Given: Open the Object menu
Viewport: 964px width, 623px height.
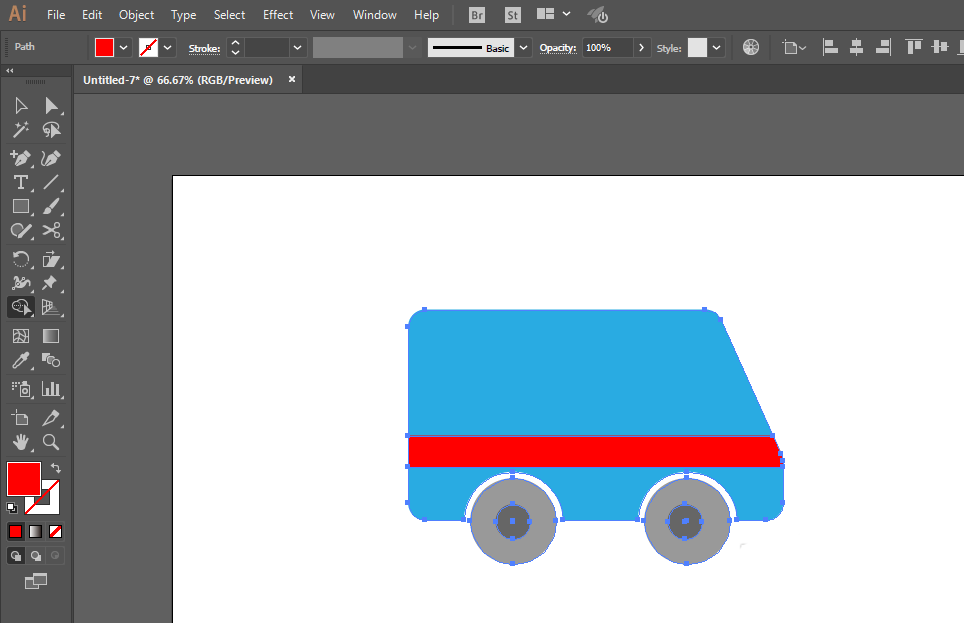Looking at the screenshot, I should click(x=136, y=15).
